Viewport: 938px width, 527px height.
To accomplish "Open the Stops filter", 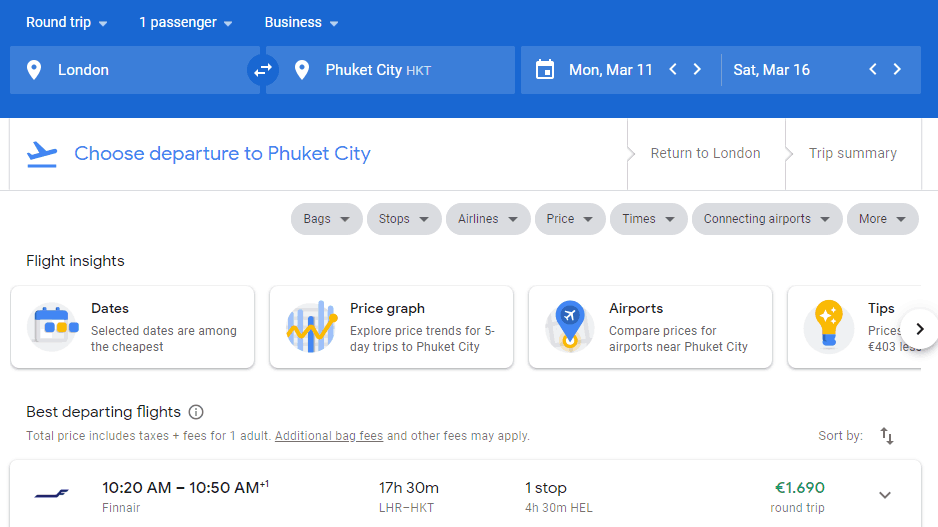I will click(403, 219).
